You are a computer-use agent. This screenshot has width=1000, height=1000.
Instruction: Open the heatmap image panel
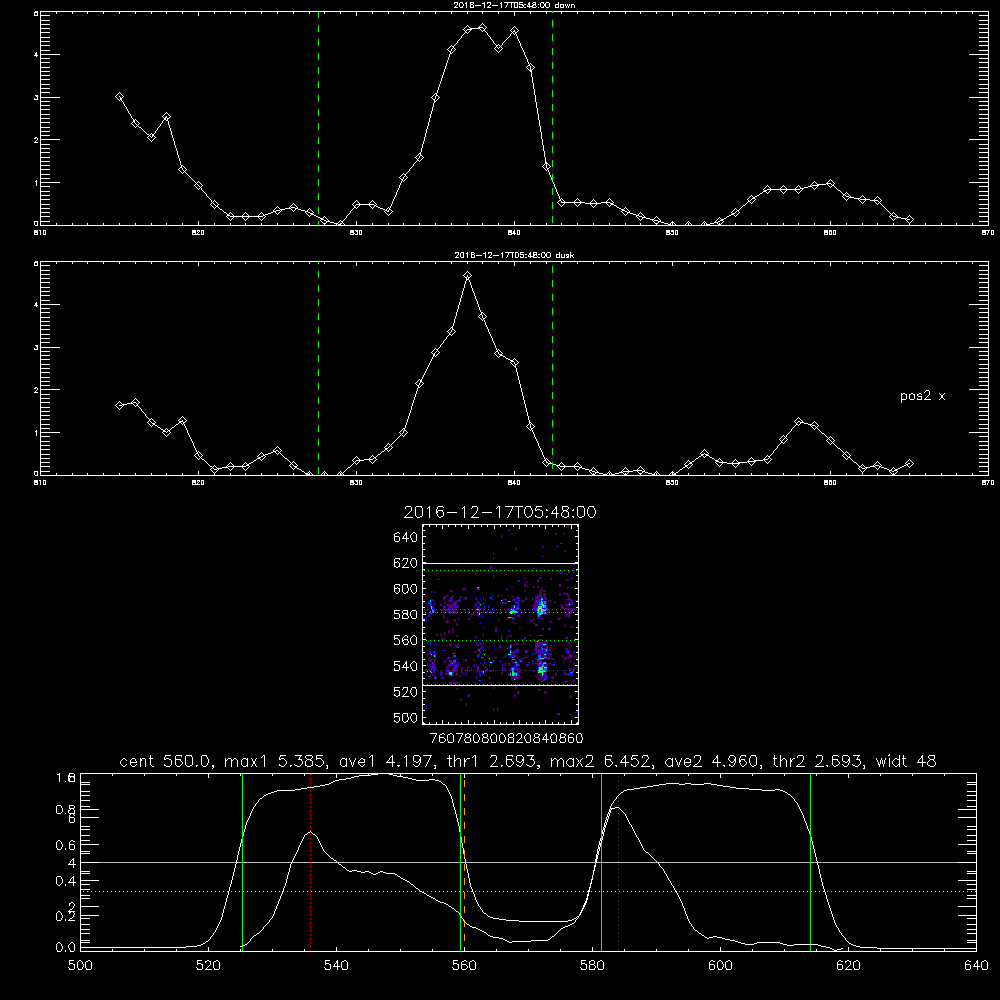(500, 624)
